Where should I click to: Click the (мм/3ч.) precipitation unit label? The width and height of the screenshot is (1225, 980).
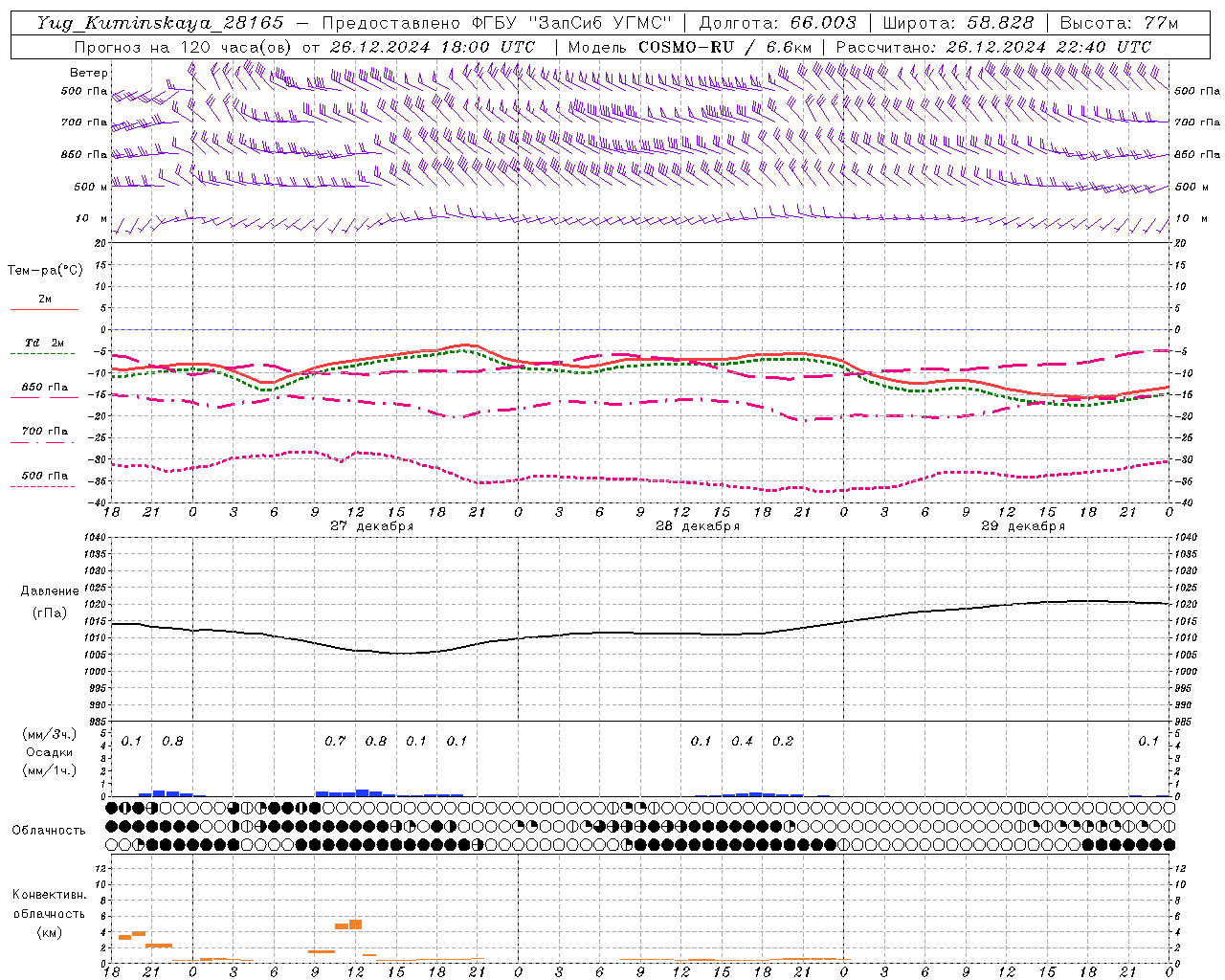coord(50,735)
